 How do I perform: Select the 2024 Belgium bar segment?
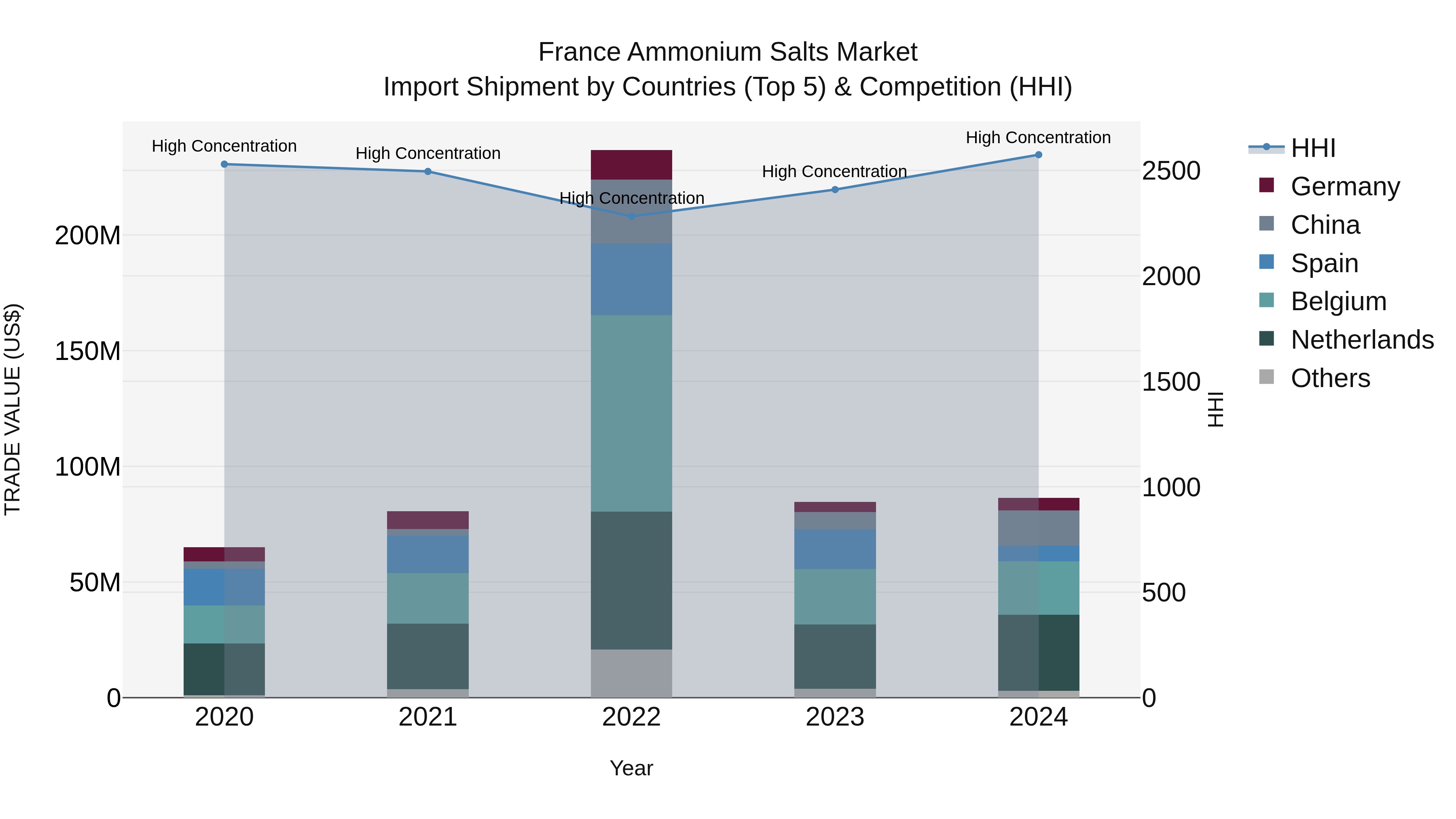[x=1038, y=588]
